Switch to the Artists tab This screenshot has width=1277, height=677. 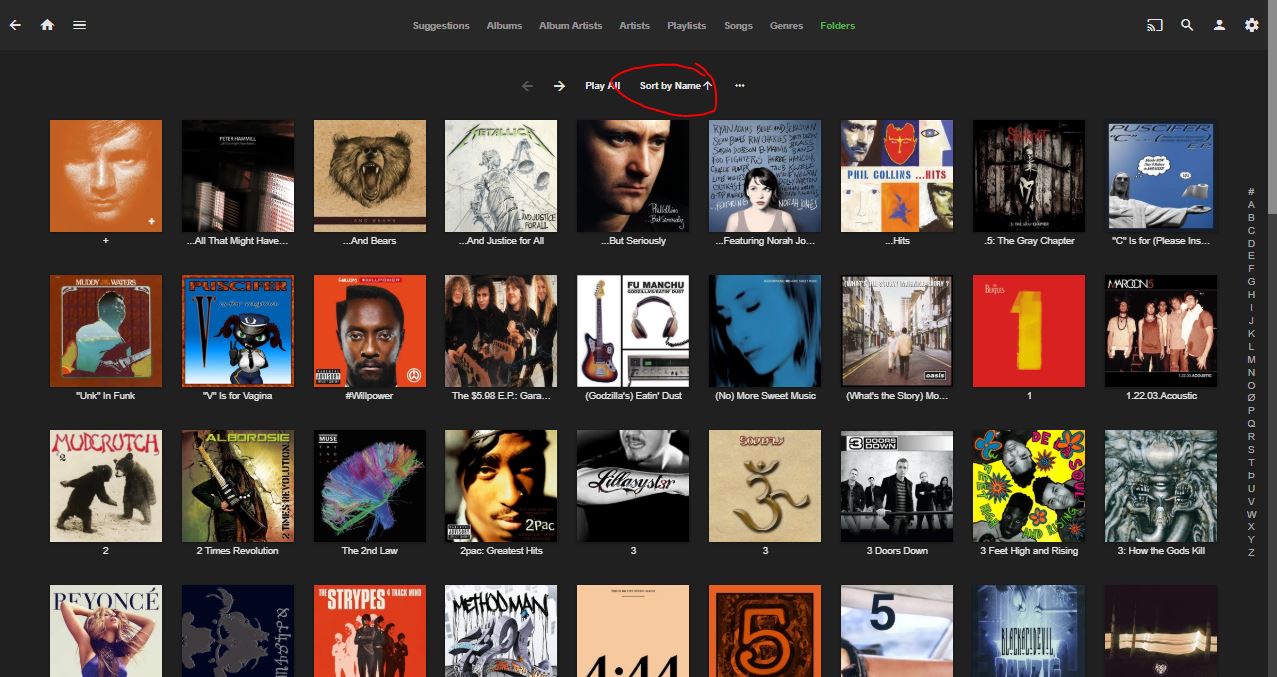(634, 26)
